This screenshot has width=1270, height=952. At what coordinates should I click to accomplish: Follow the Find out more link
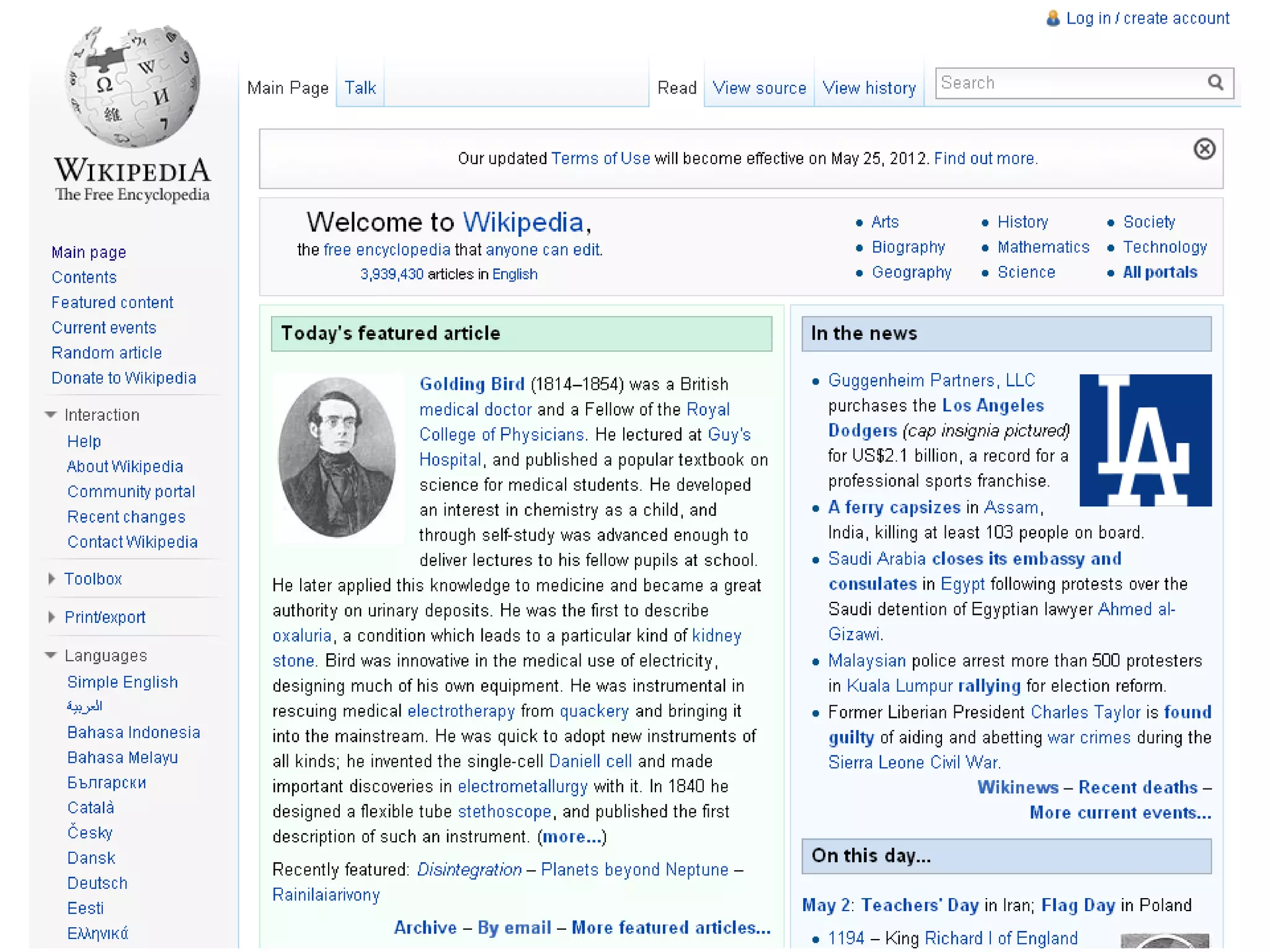pyautogui.click(x=985, y=159)
